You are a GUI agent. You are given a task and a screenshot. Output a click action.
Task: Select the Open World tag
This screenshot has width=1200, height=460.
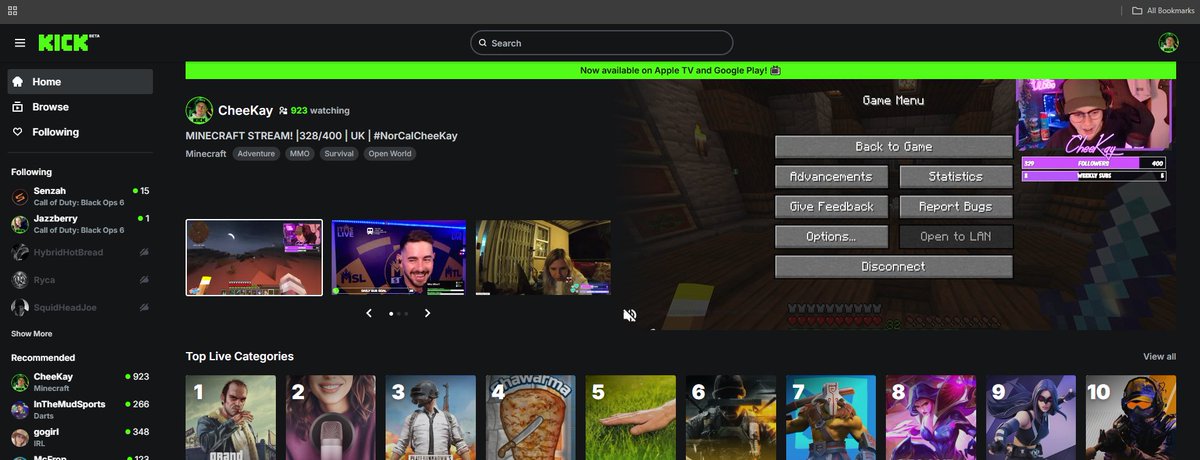tap(390, 154)
